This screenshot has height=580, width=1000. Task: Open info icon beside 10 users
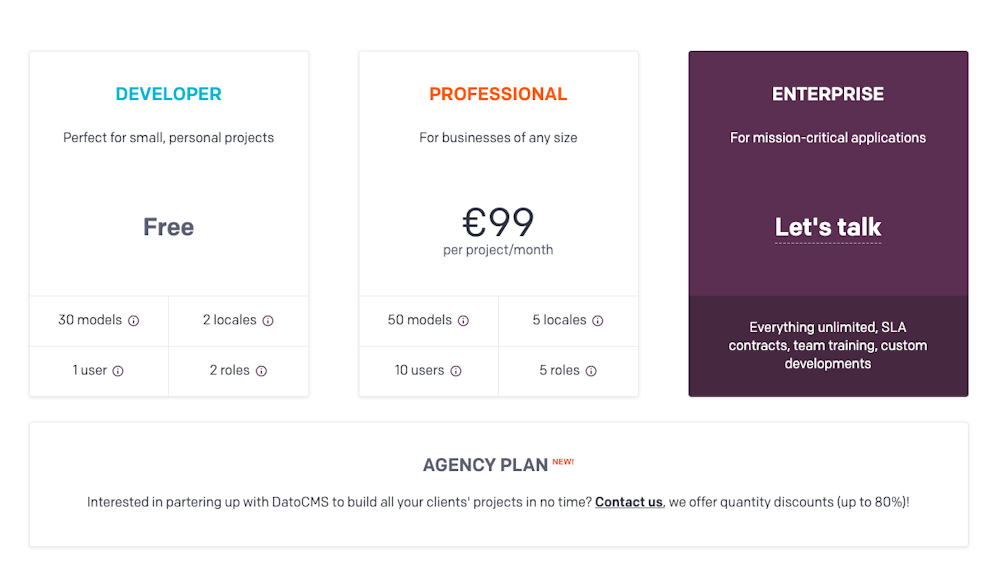tap(456, 371)
